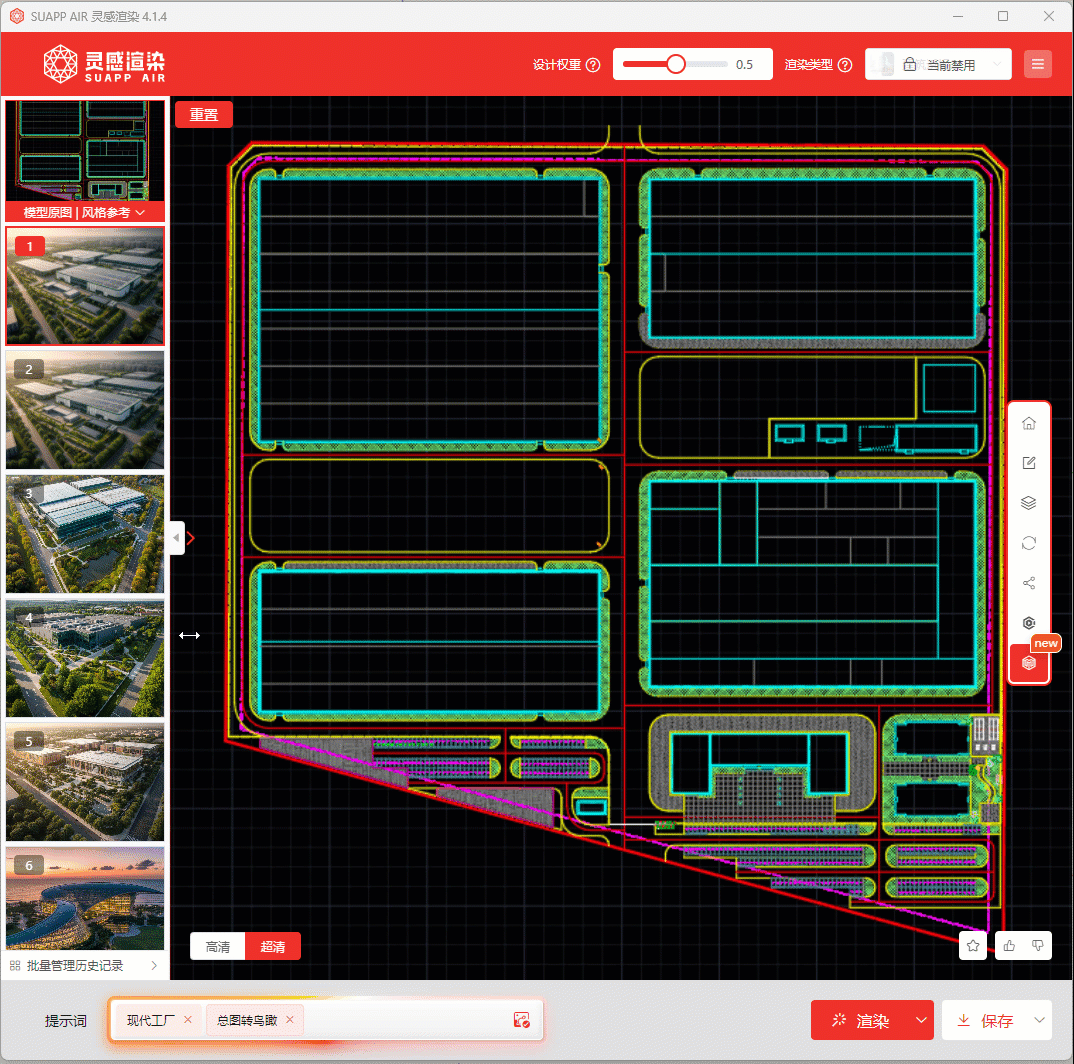The image size is (1074, 1064).
Task: Select render thumbnail number 3
Action: (x=85, y=534)
